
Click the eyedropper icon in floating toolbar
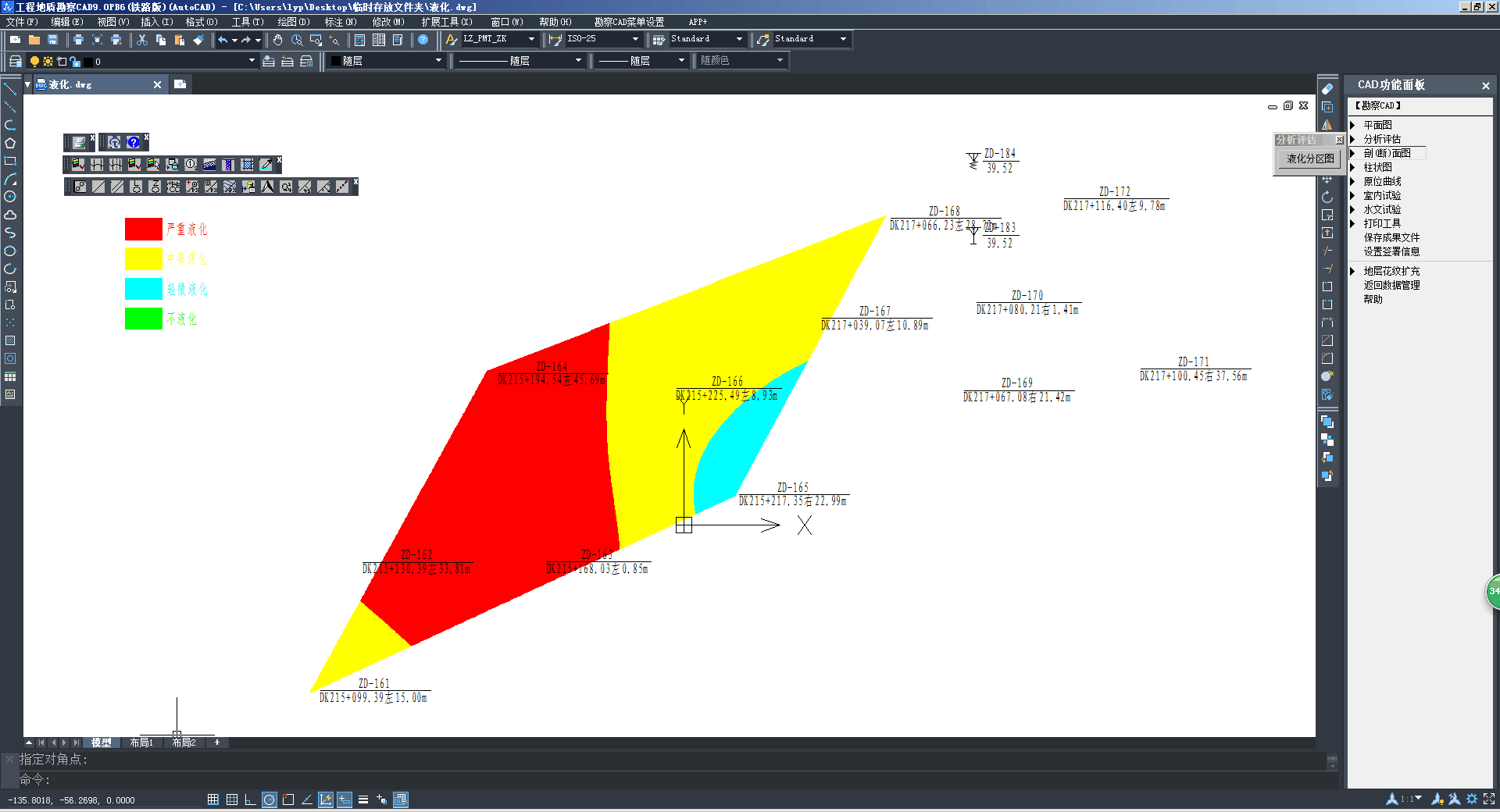tap(266, 165)
